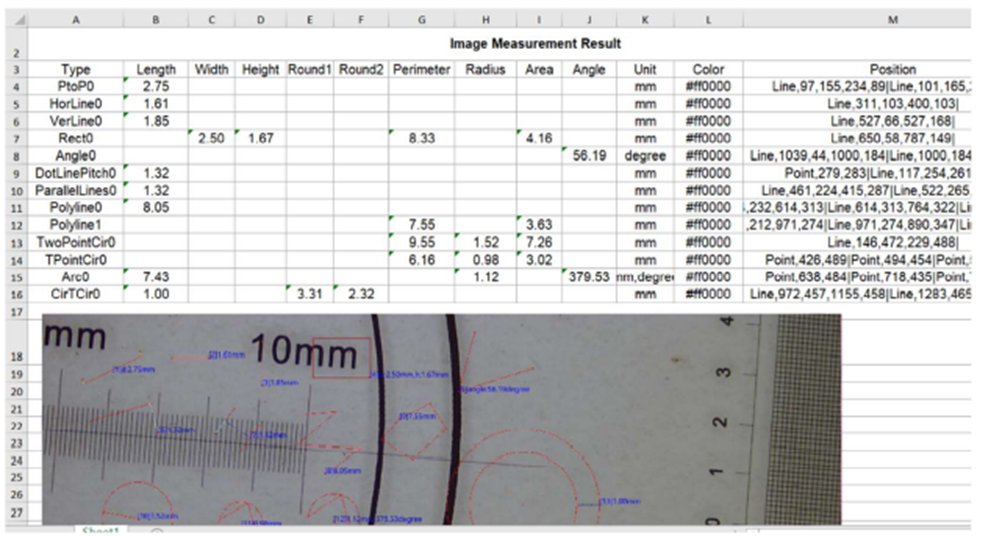991x536 pixels.
Task: Select the Polyline1 cell
Action: point(76,224)
